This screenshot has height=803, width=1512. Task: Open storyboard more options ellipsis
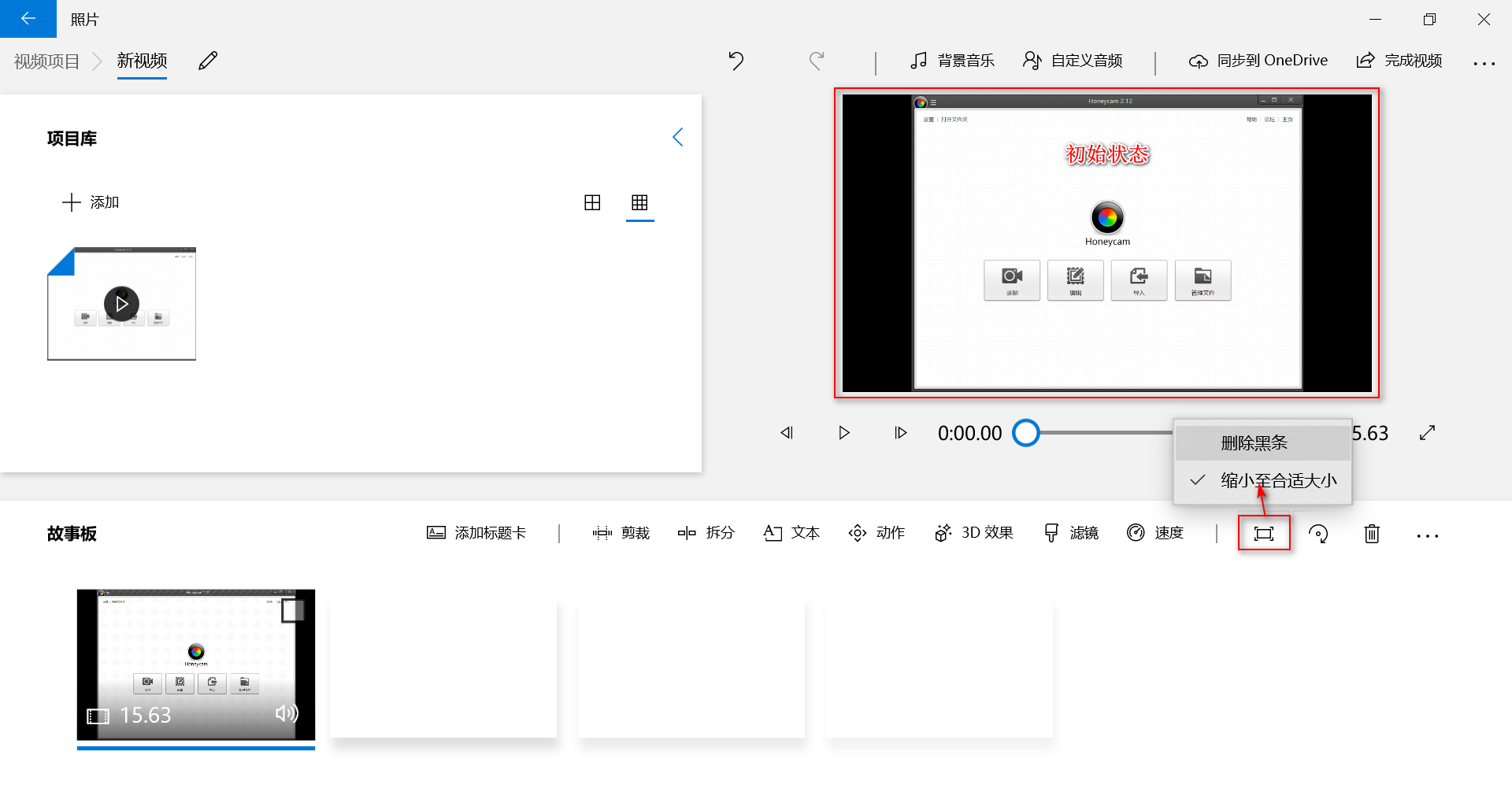(1428, 536)
